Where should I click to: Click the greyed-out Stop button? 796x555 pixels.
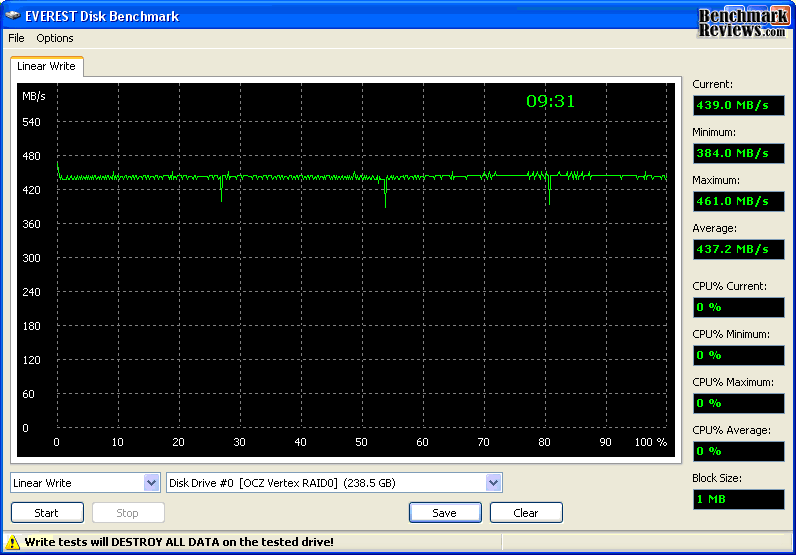[x=128, y=513]
